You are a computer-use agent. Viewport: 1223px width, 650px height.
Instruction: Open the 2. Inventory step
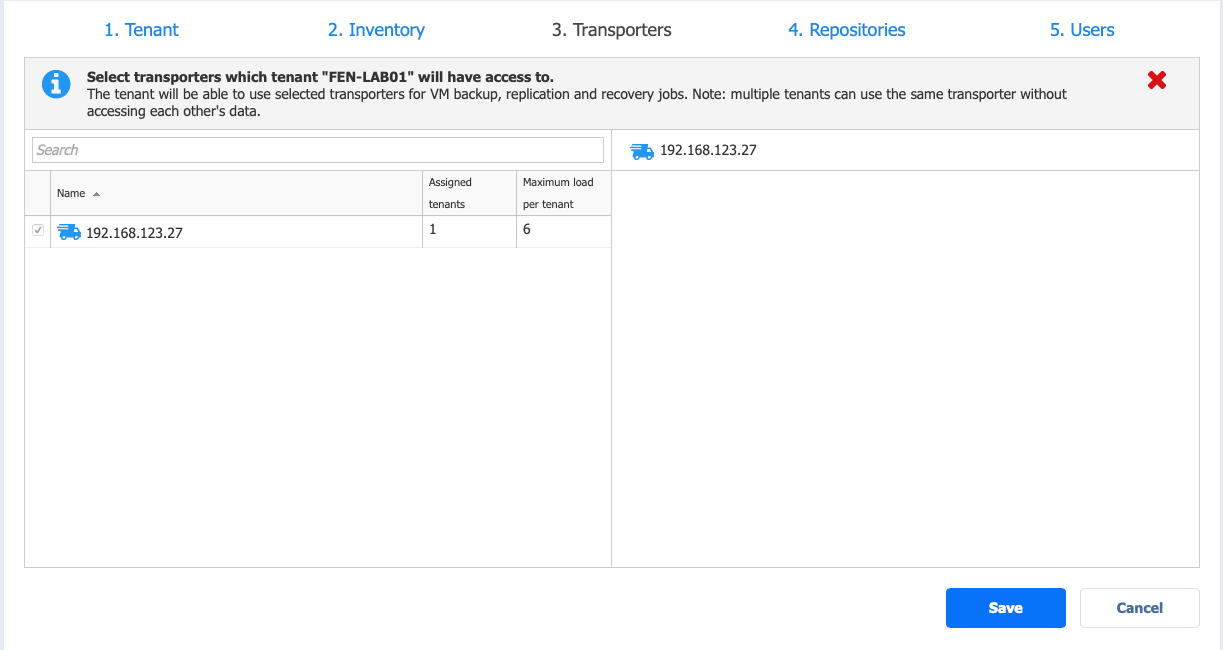coord(376,30)
